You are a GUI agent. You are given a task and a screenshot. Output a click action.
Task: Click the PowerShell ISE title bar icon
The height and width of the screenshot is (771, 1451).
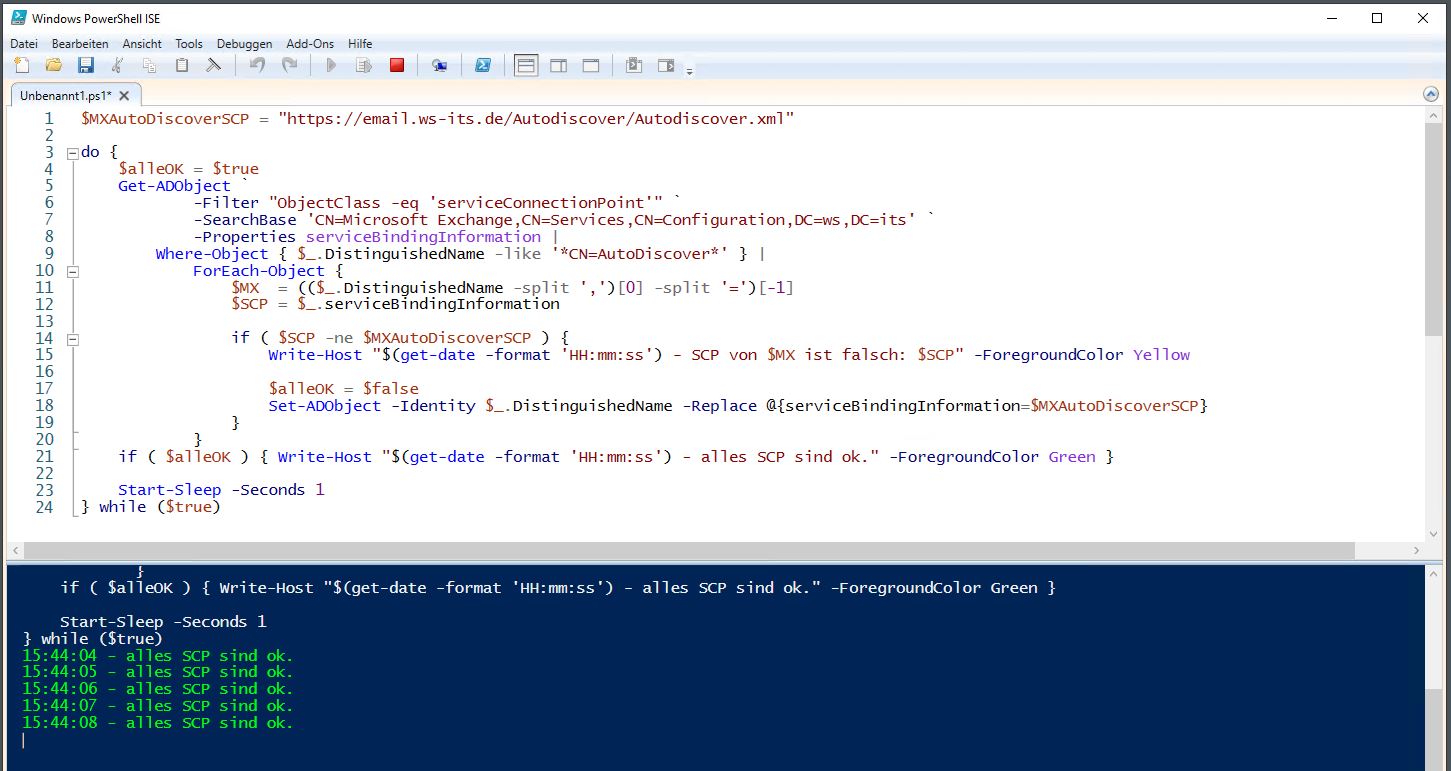(x=17, y=18)
